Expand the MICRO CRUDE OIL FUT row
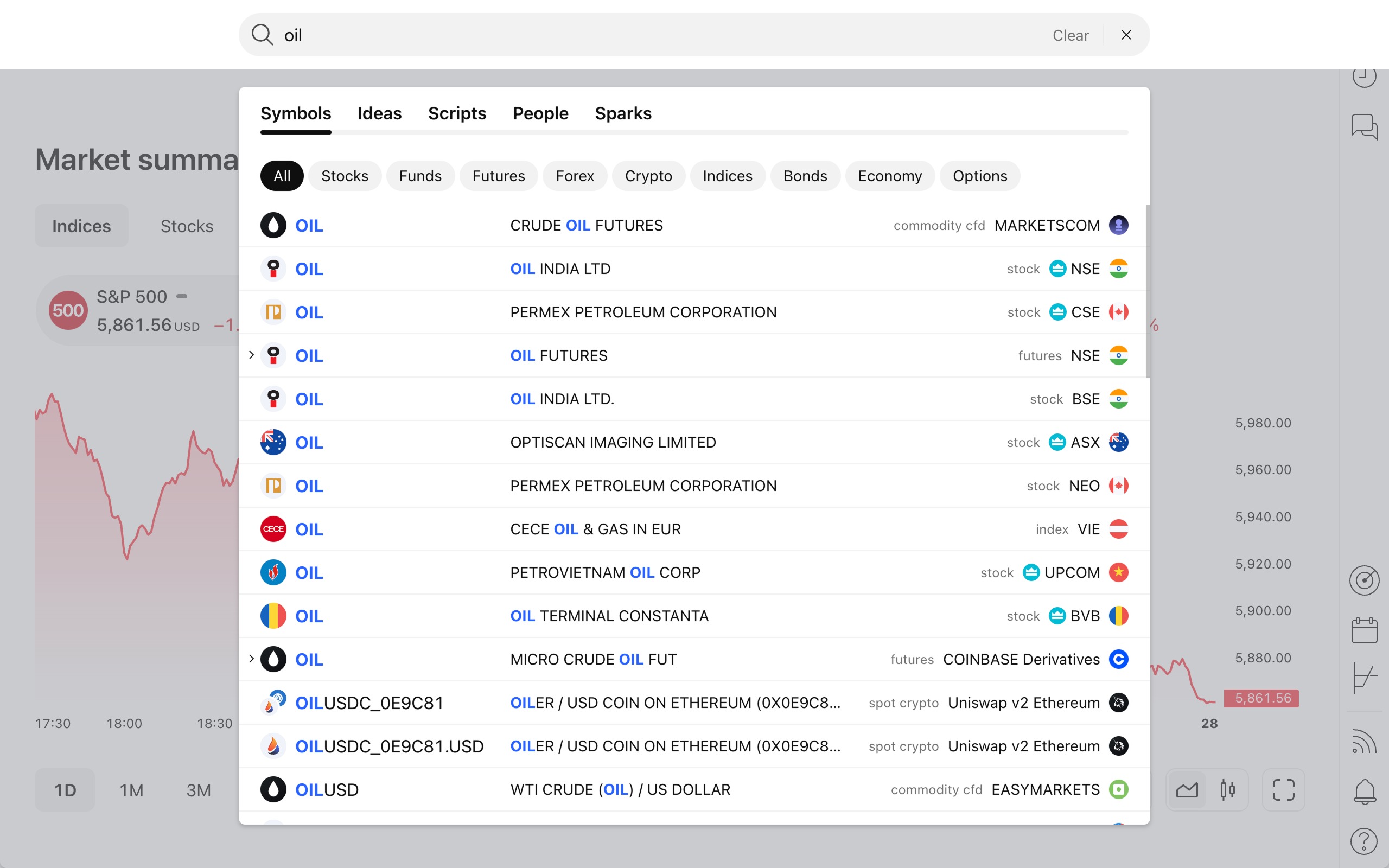 (251, 659)
